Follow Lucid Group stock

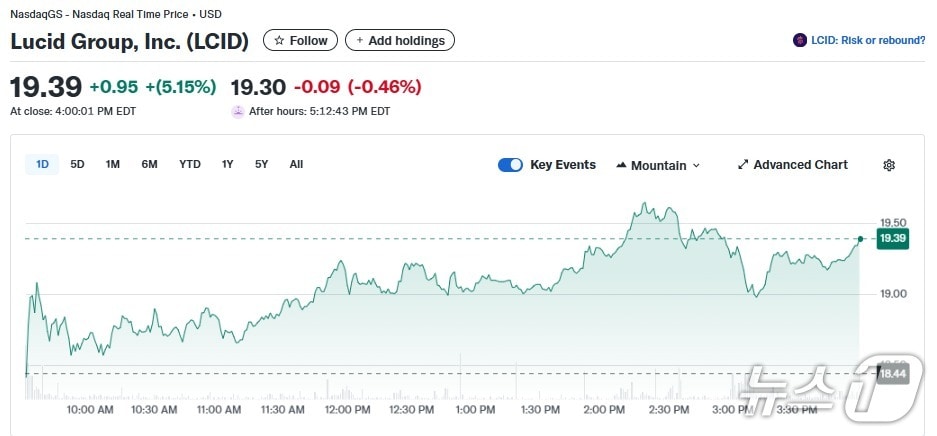tap(300, 41)
